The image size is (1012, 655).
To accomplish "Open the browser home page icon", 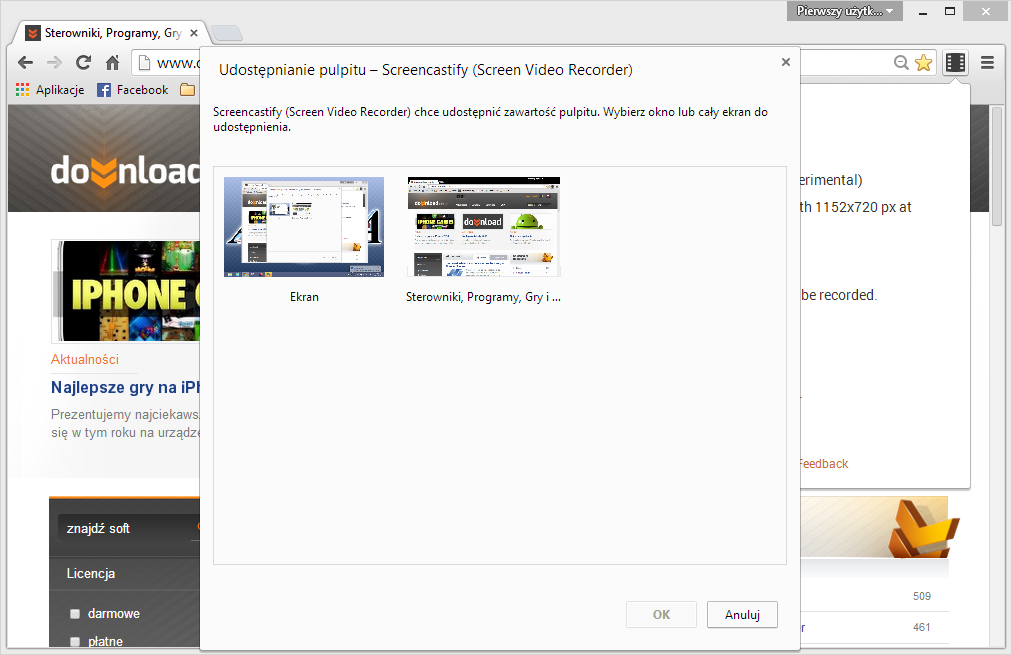I will point(112,63).
